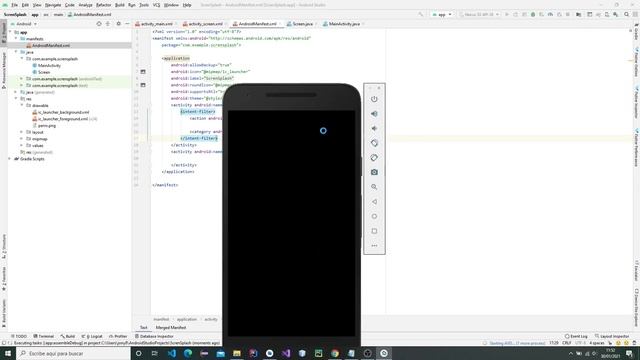Rotate the emulator left

[x=374, y=143]
